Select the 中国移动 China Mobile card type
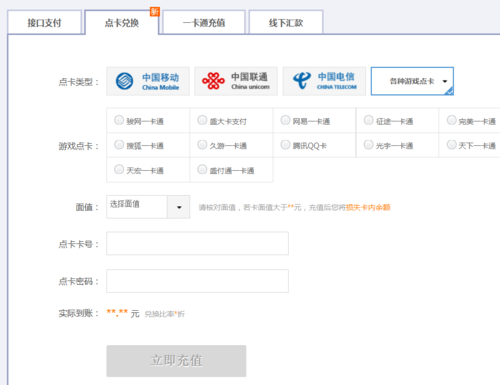 click(148, 81)
